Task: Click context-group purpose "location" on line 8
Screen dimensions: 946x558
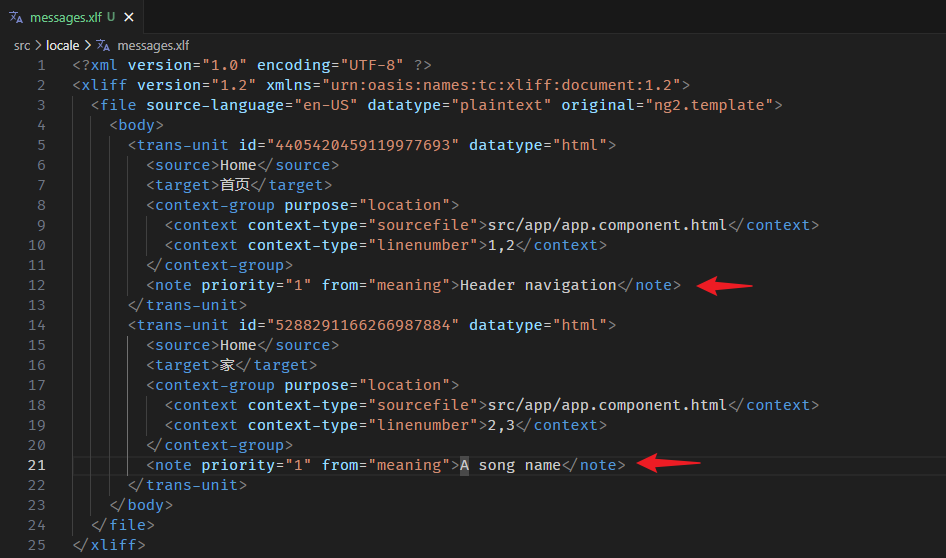Action: pyautogui.click(x=405, y=205)
